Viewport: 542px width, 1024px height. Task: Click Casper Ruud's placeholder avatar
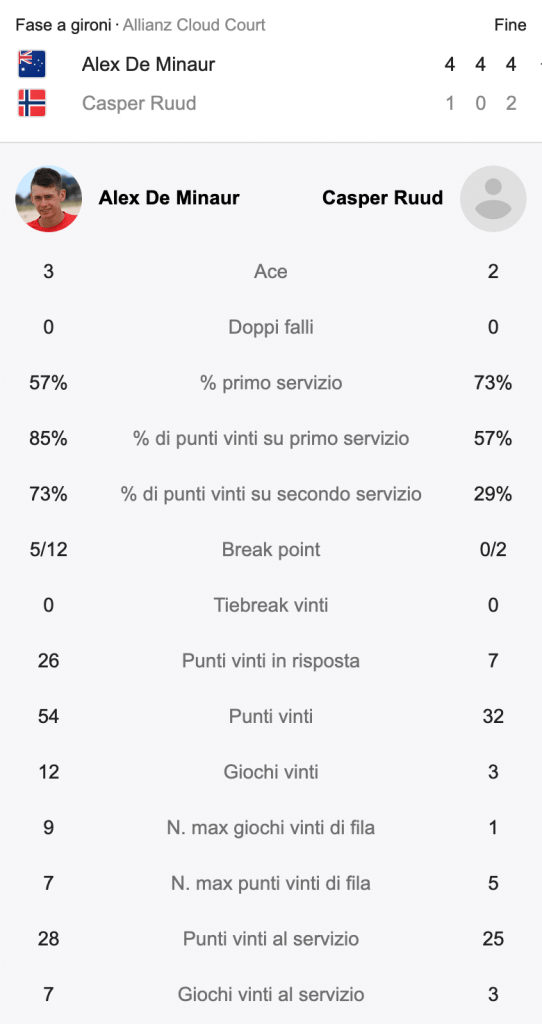tap(493, 199)
